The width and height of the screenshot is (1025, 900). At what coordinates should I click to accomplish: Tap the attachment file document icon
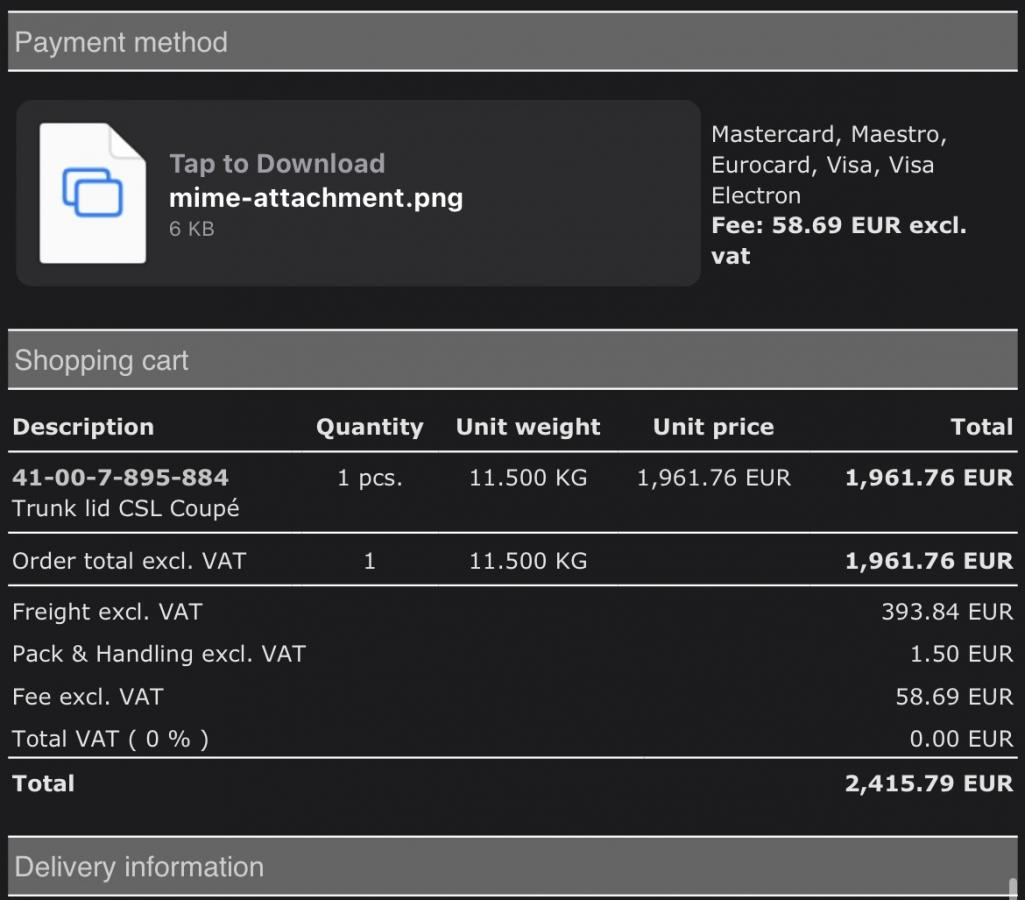tap(92, 193)
